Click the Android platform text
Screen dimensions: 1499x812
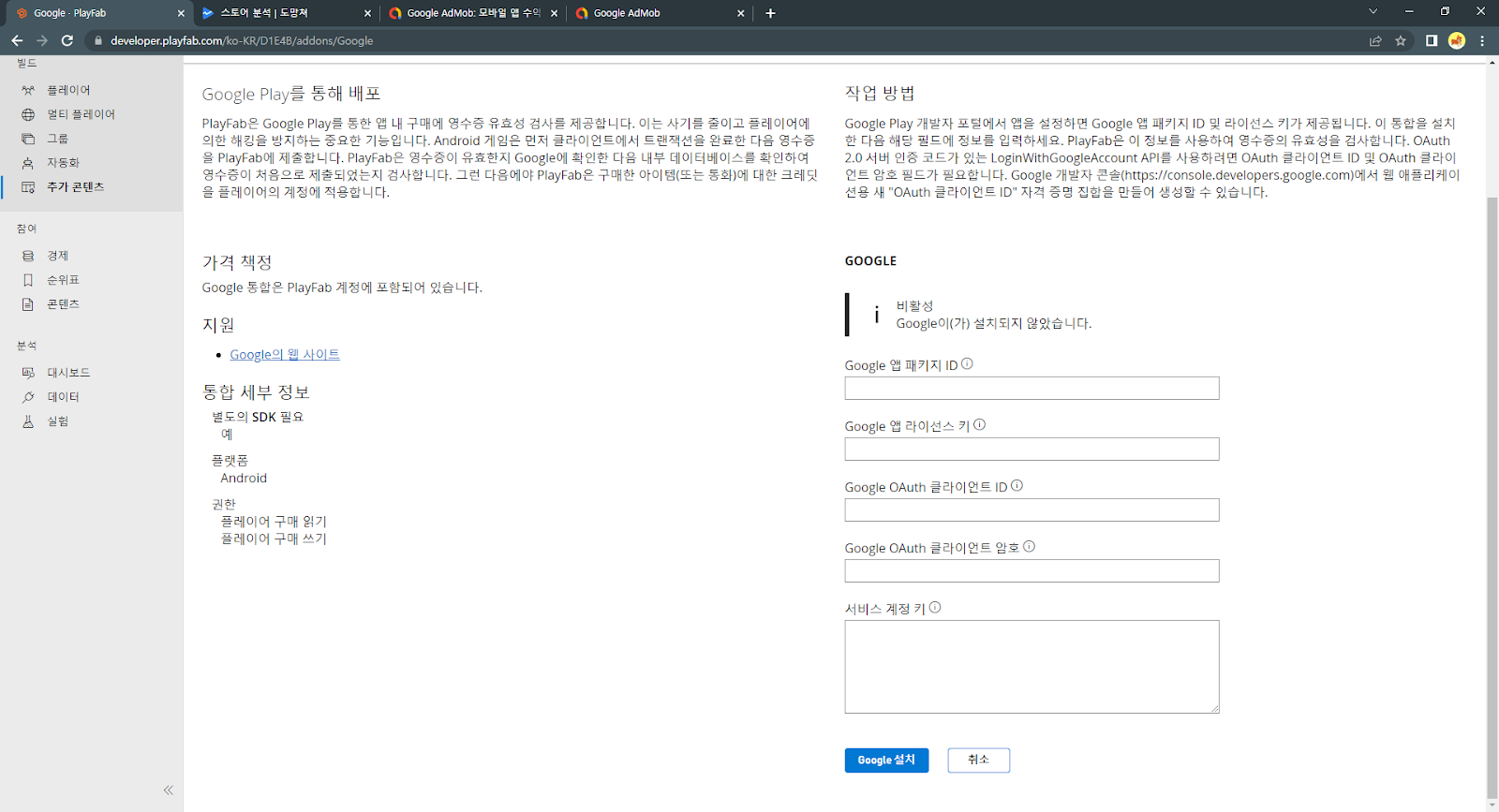(x=244, y=479)
